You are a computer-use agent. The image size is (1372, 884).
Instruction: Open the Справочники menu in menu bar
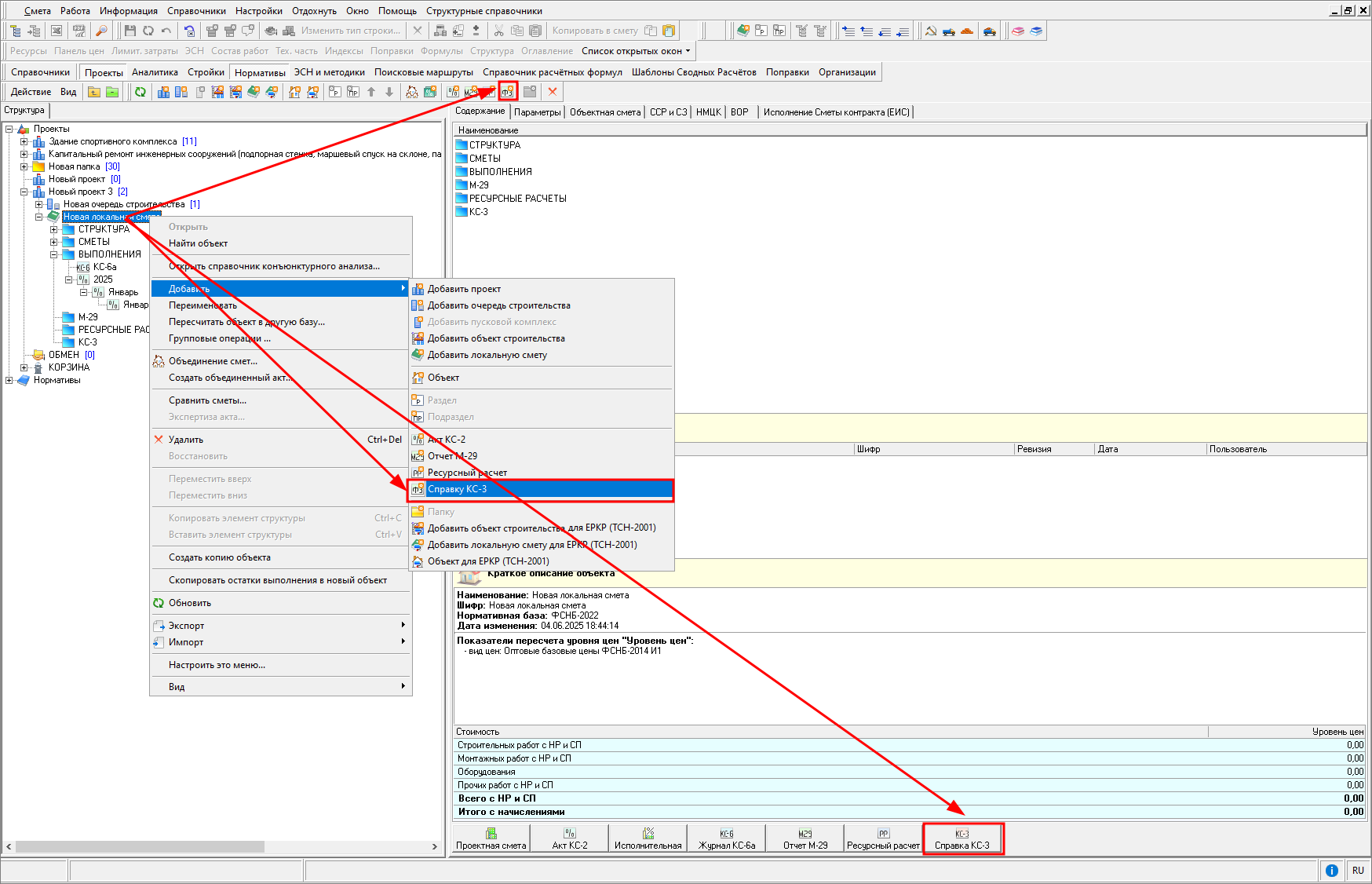tap(196, 11)
